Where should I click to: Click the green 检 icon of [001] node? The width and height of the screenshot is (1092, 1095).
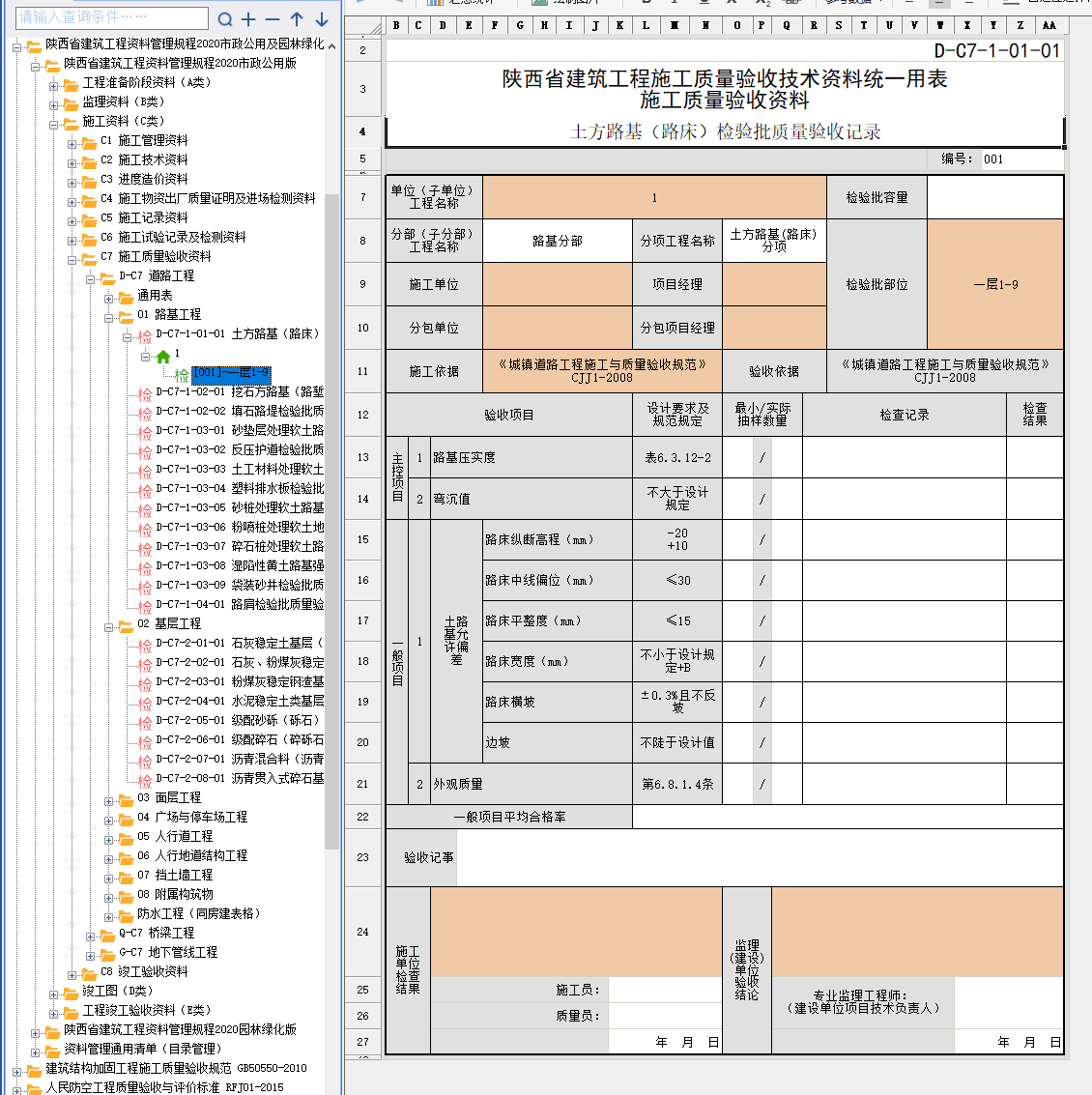click(x=182, y=375)
